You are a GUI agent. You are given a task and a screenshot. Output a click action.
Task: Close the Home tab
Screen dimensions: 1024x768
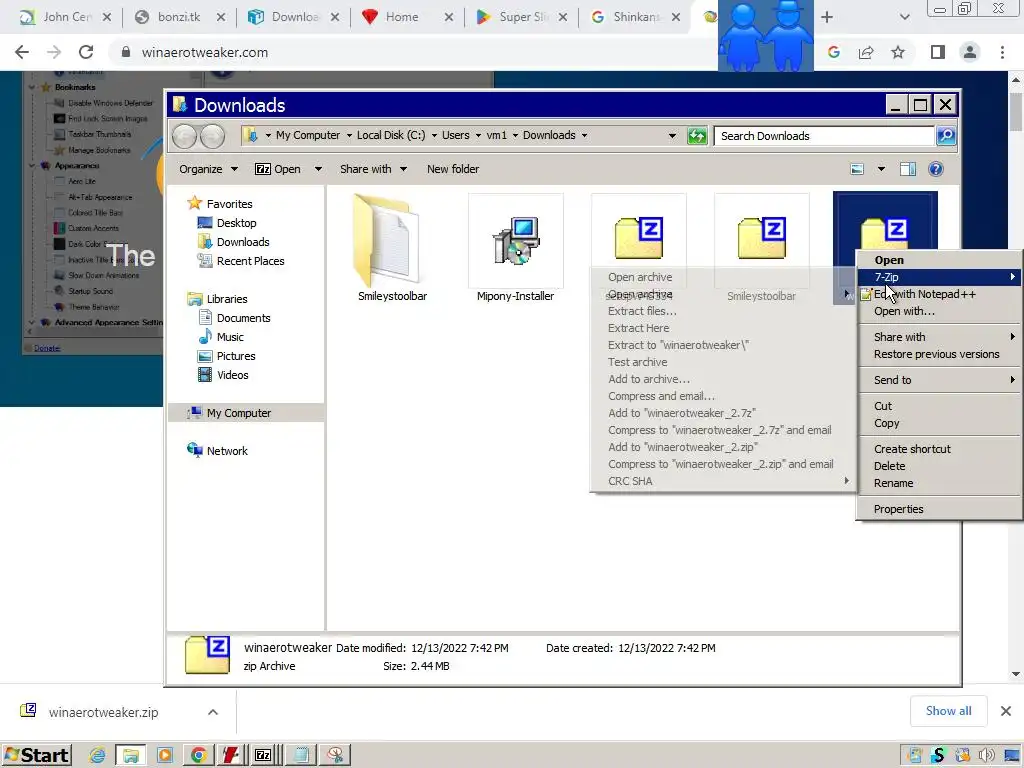(449, 17)
